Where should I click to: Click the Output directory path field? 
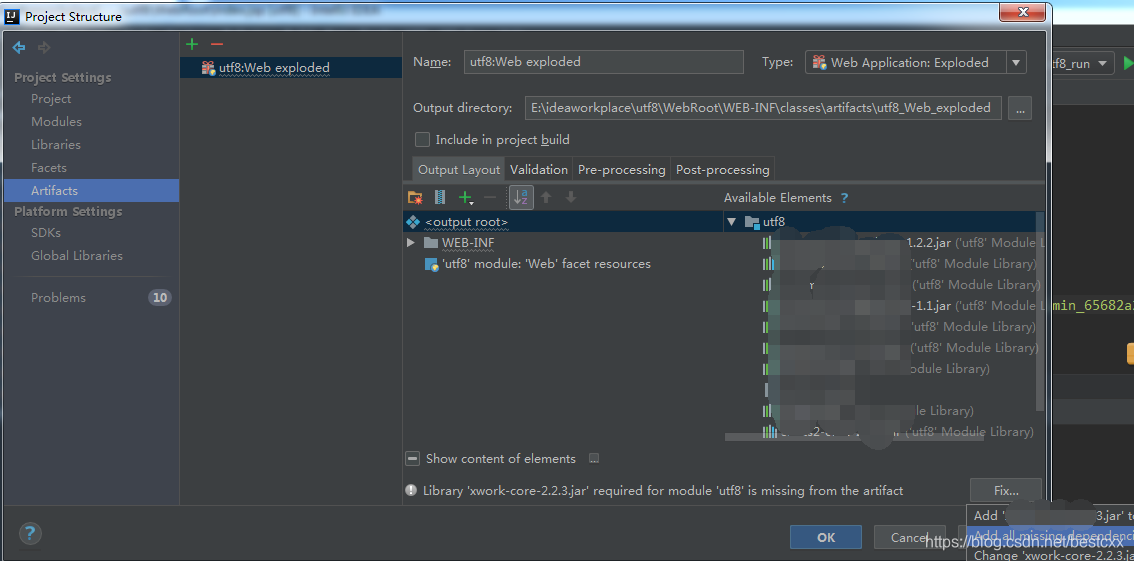point(763,108)
